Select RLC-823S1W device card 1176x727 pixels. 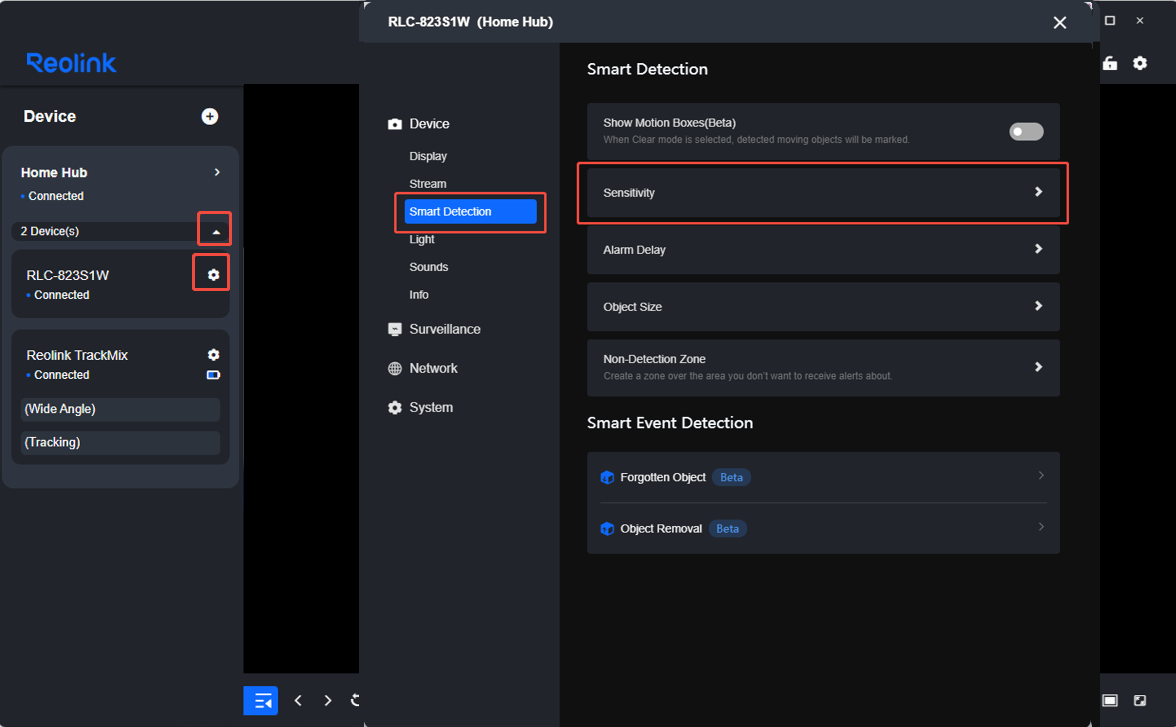120,284
